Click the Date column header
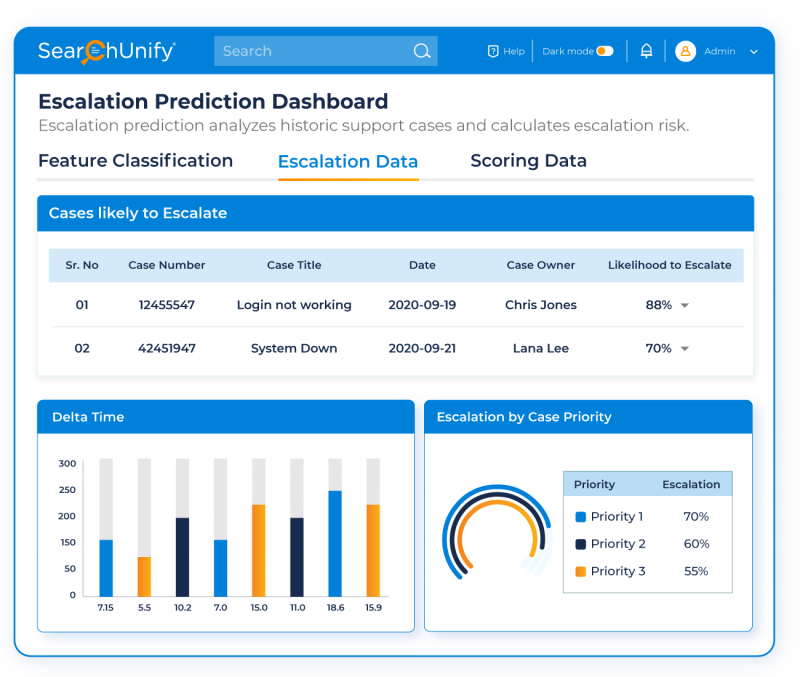The image size is (800, 677). (x=422, y=265)
